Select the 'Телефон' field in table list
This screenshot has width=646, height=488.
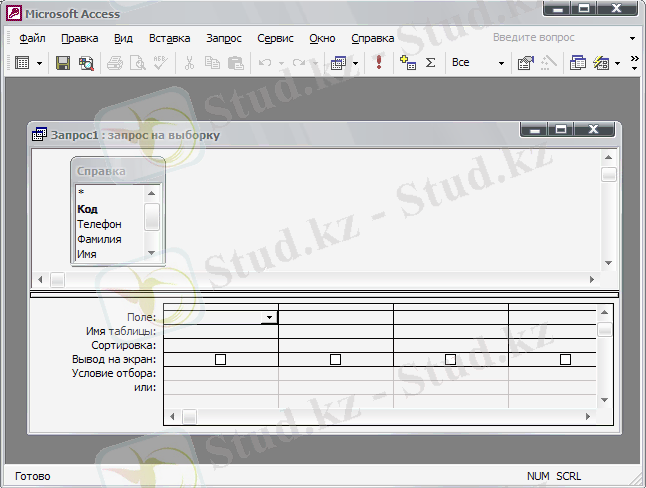coord(99,225)
